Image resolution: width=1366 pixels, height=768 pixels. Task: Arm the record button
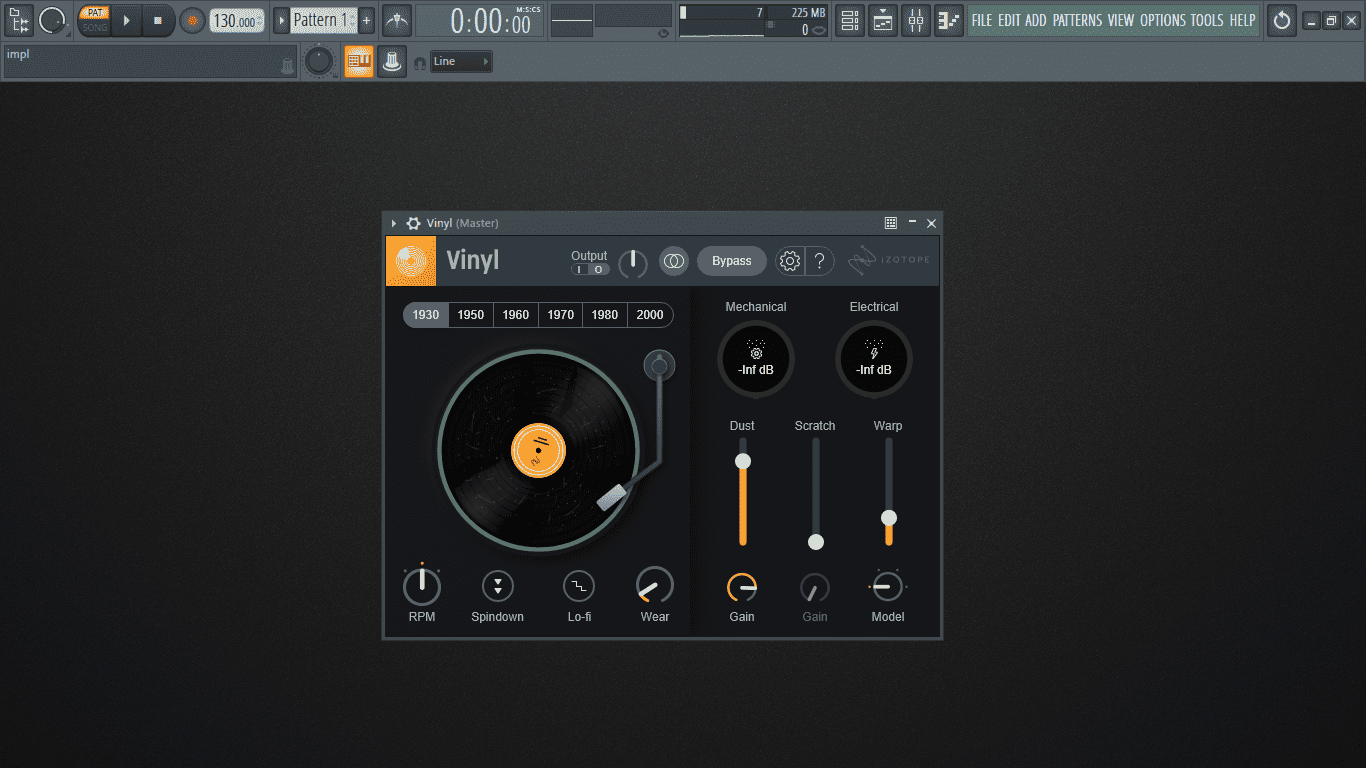192,20
